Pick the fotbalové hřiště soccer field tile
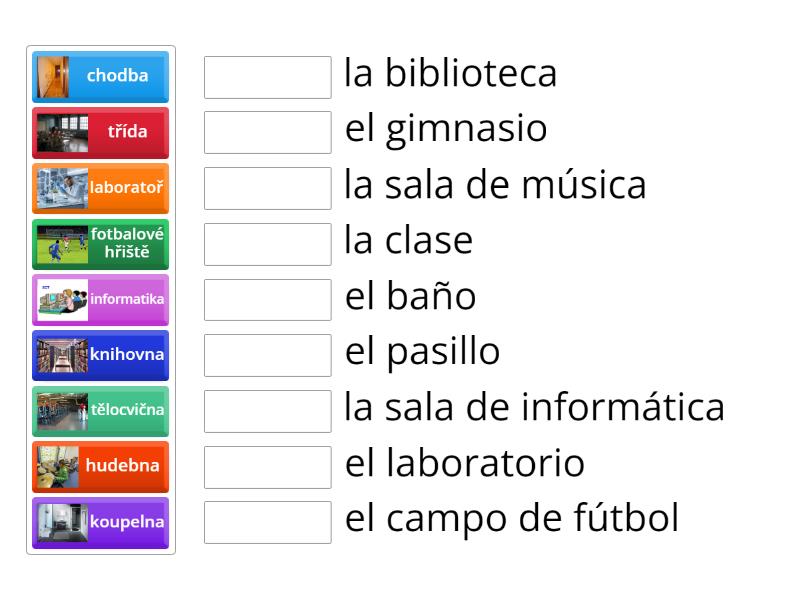 click(100, 244)
